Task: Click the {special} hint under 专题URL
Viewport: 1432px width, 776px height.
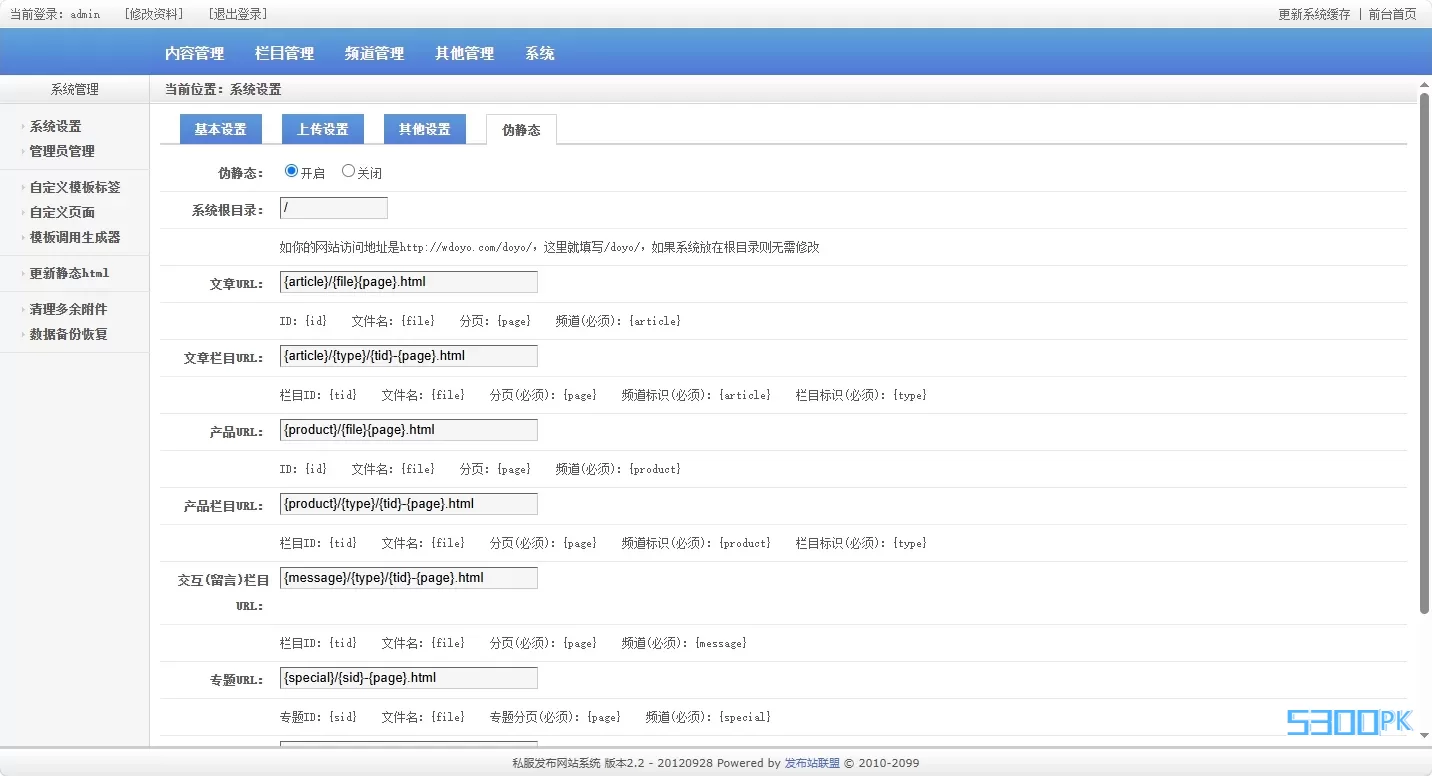Action: 745,717
